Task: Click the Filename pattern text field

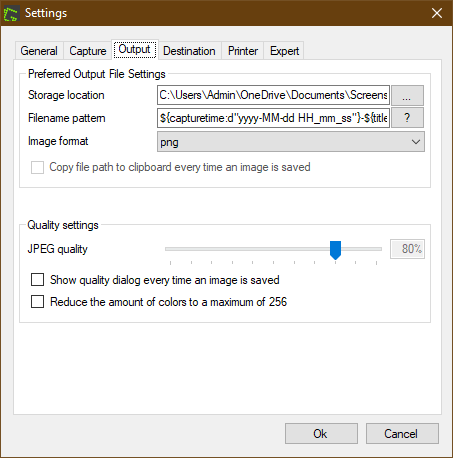Action: click(x=273, y=118)
